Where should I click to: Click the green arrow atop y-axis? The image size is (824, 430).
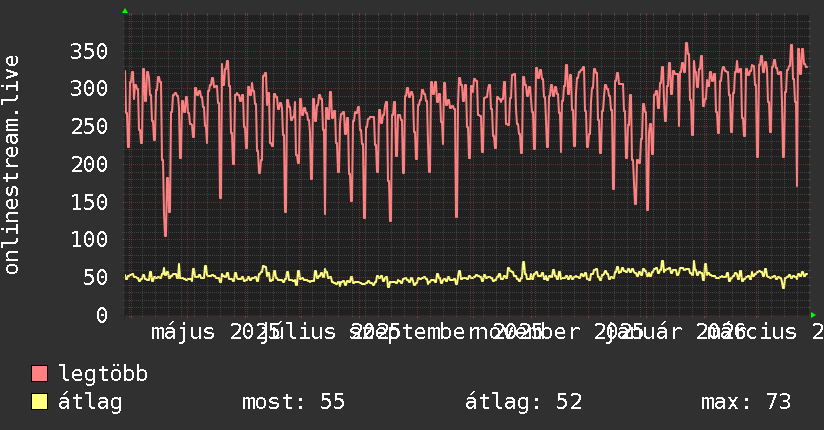pos(125,11)
